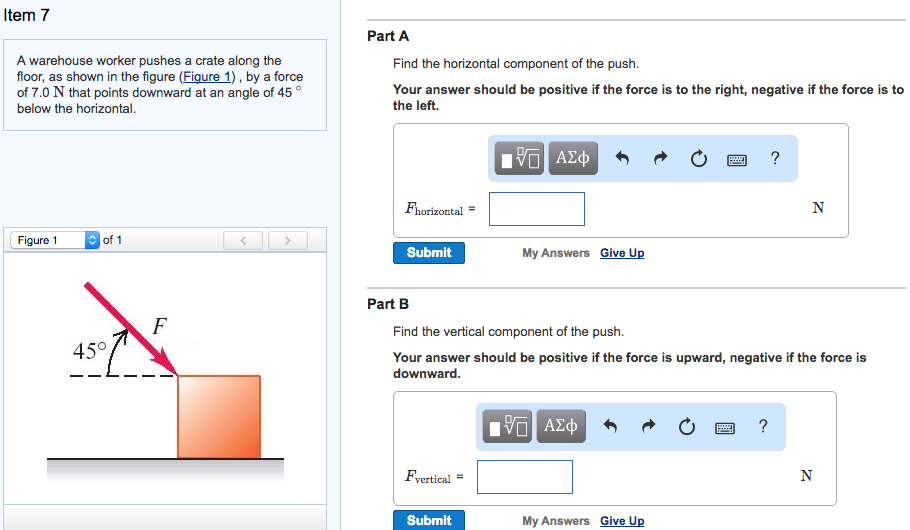Screen dimensions: 910x530
Task: Click the F horizontal answer input box
Action: pyautogui.click(x=536, y=209)
